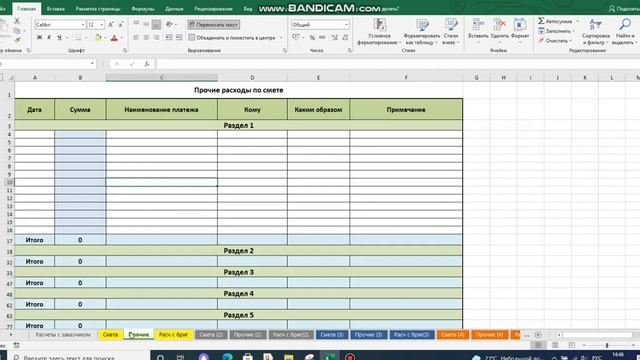Increase indent in alignment group
Screen dimensions: 640x360
pos(179,38)
